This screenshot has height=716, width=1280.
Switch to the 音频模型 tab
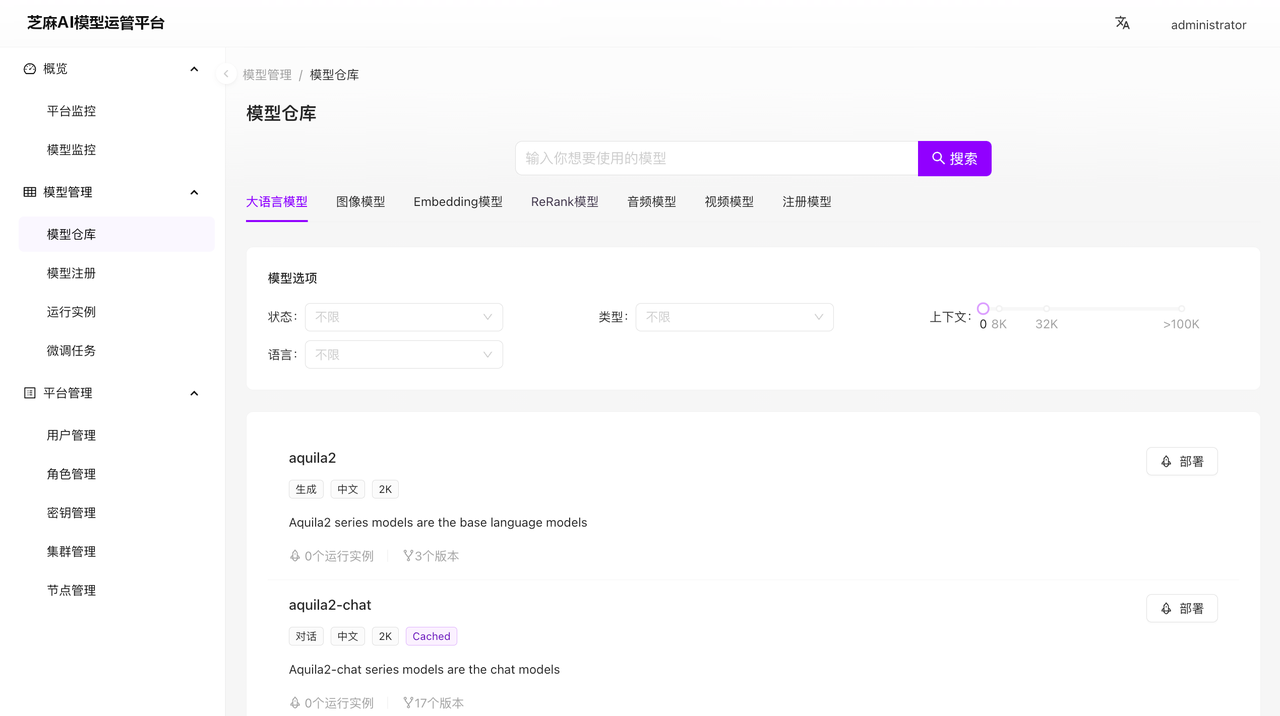[652, 201]
